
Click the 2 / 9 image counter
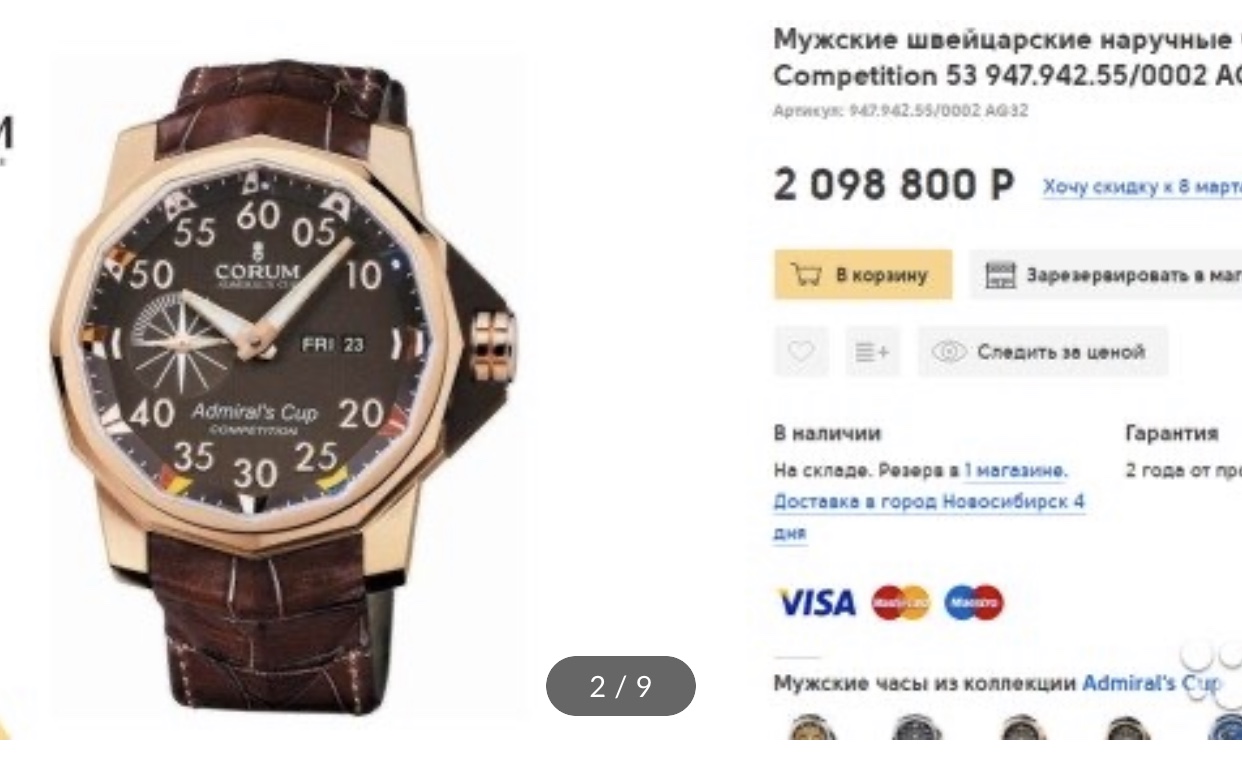click(x=620, y=686)
